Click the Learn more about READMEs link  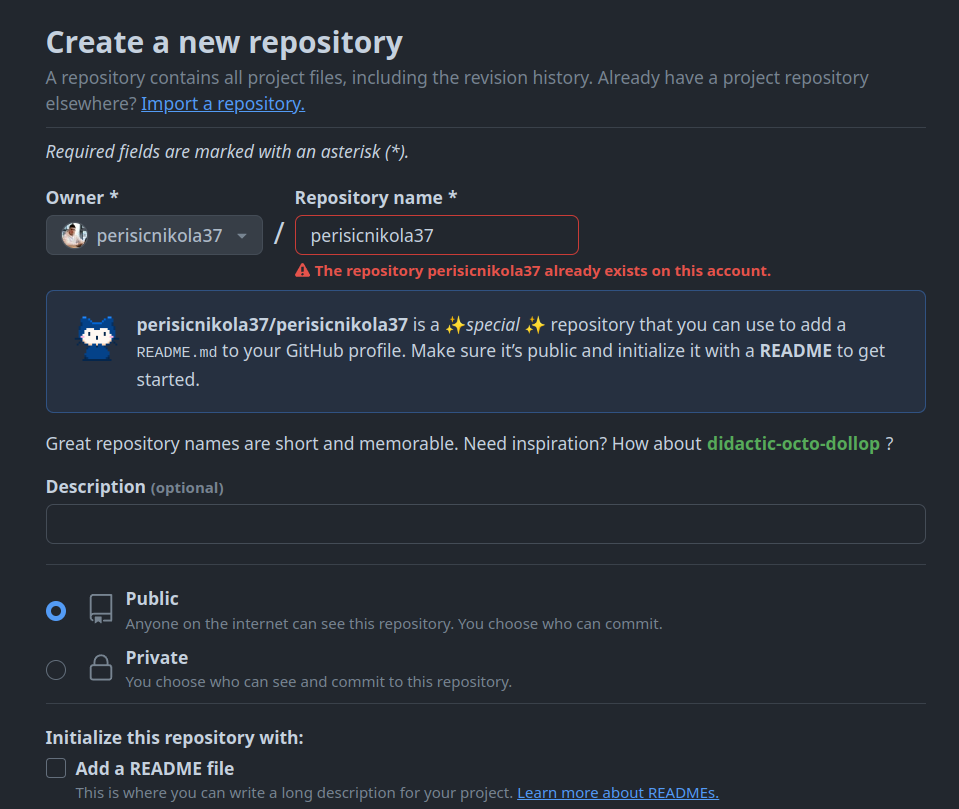[x=617, y=792]
